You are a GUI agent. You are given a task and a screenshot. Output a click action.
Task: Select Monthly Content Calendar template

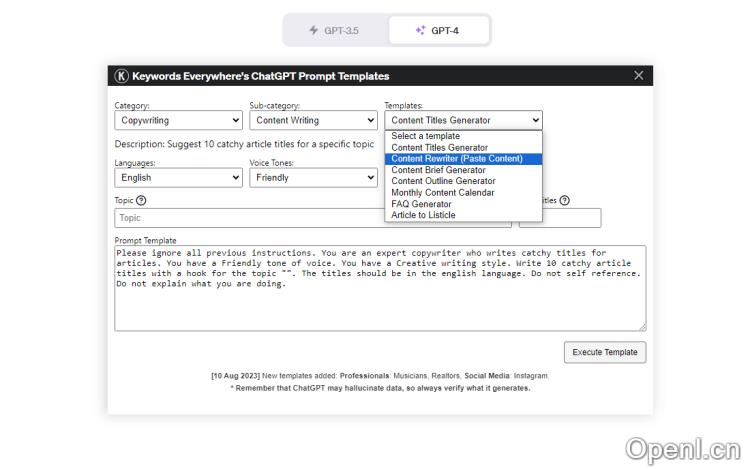coord(443,192)
